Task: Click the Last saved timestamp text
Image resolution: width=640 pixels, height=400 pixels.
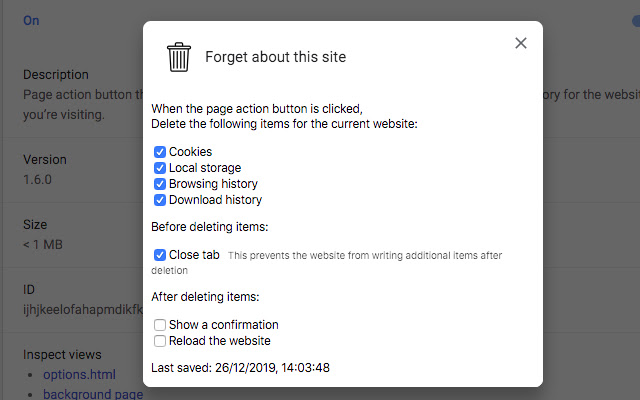Action: [240, 368]
